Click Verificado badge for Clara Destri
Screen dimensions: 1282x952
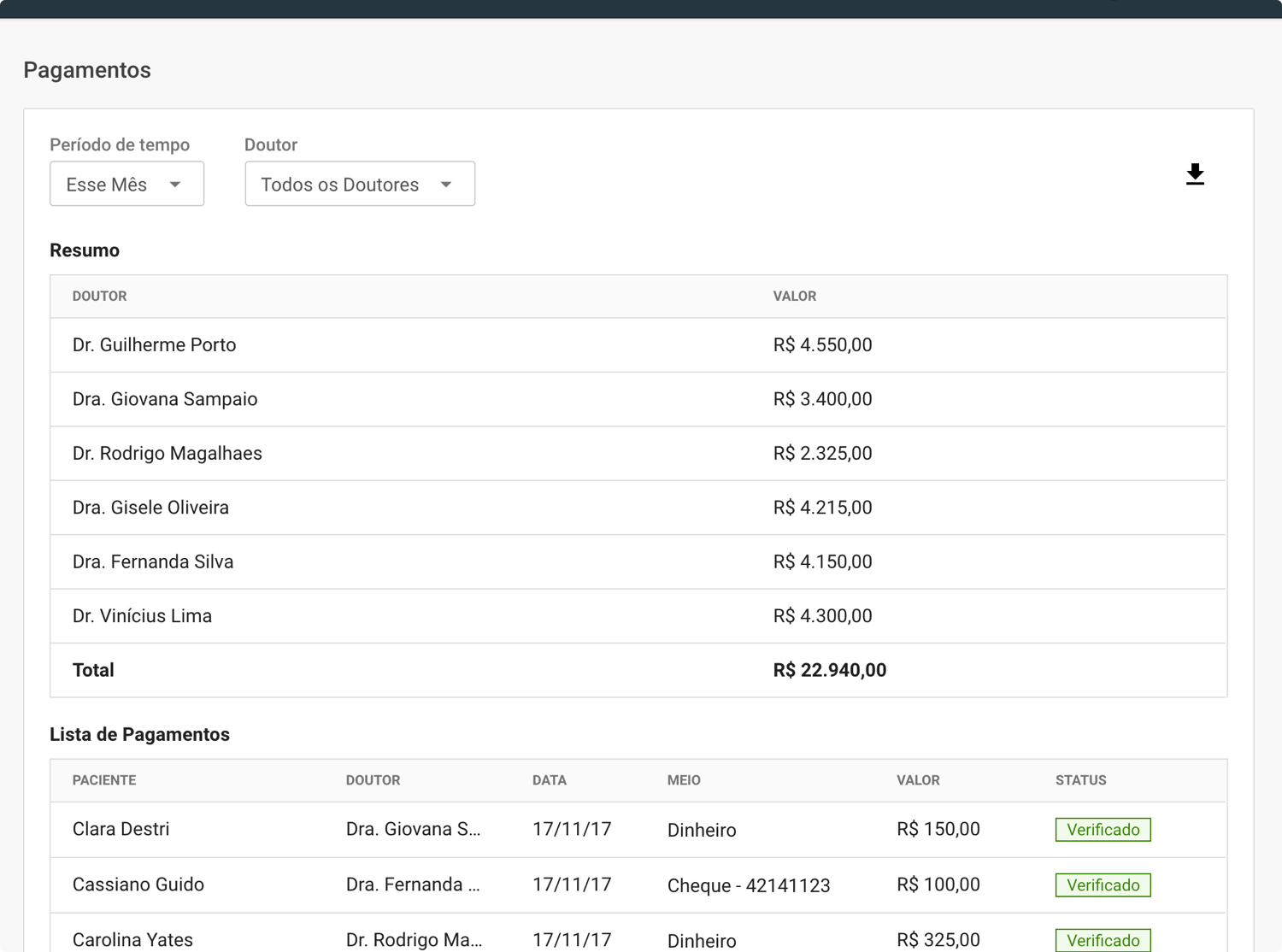tap(1103, 830)
